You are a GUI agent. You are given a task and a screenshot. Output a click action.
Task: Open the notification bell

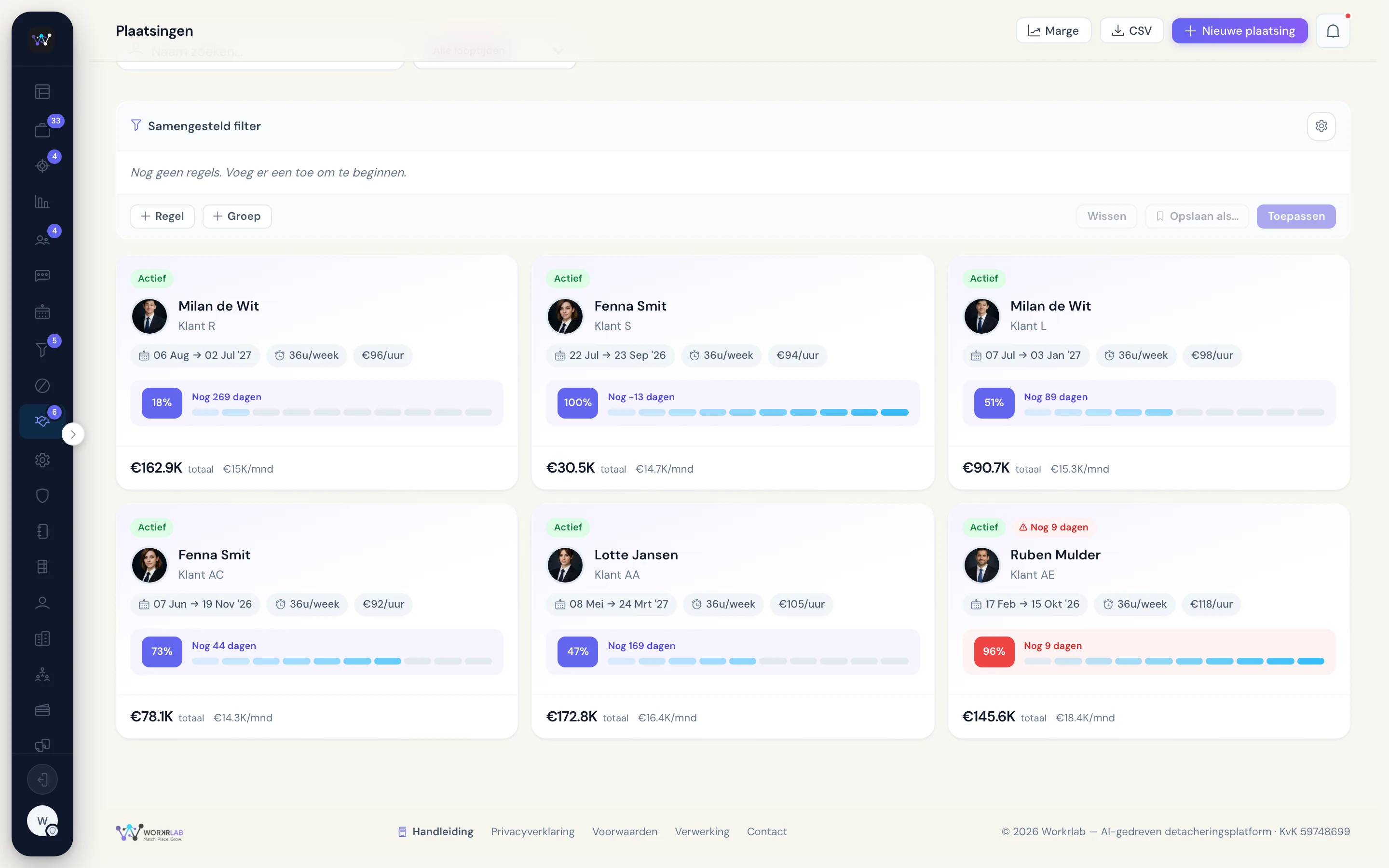(x=1333, y=31)
